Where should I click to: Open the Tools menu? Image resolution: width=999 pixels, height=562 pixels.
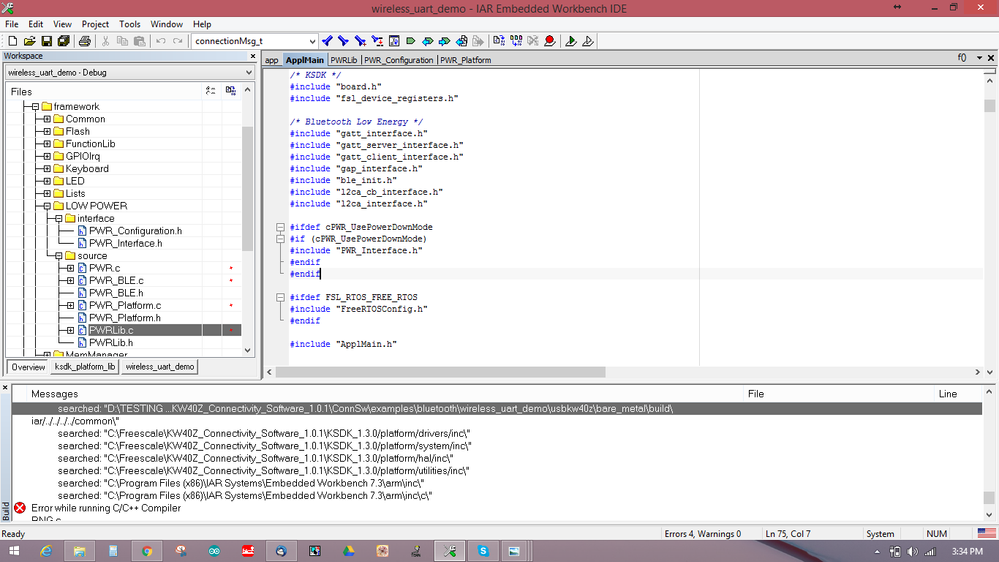129,24
